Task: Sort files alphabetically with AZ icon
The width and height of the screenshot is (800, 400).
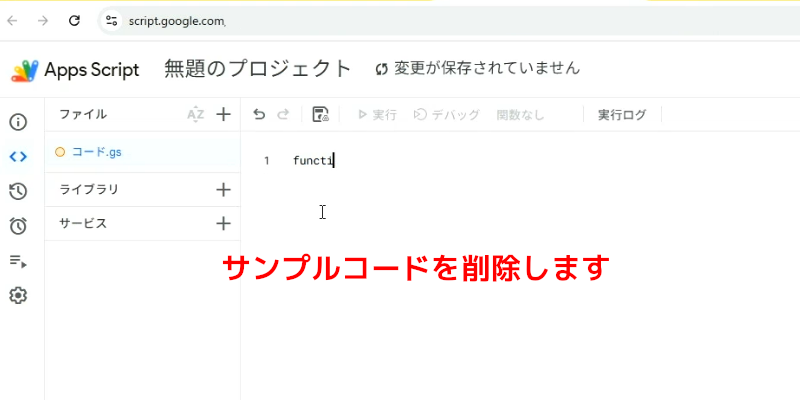Action: (x=195, y=114)
